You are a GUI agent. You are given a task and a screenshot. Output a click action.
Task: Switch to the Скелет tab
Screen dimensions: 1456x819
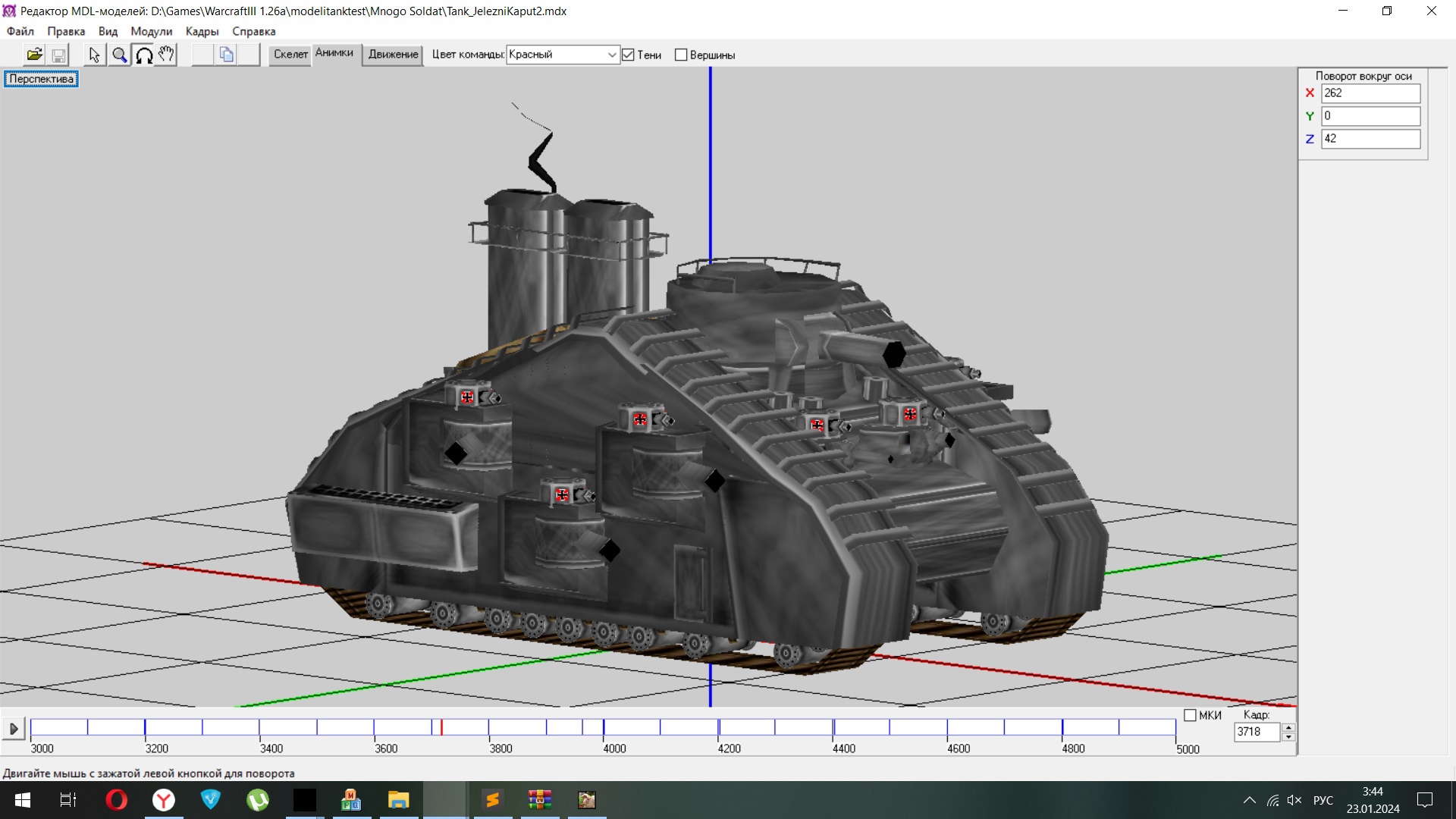point(290,54)
